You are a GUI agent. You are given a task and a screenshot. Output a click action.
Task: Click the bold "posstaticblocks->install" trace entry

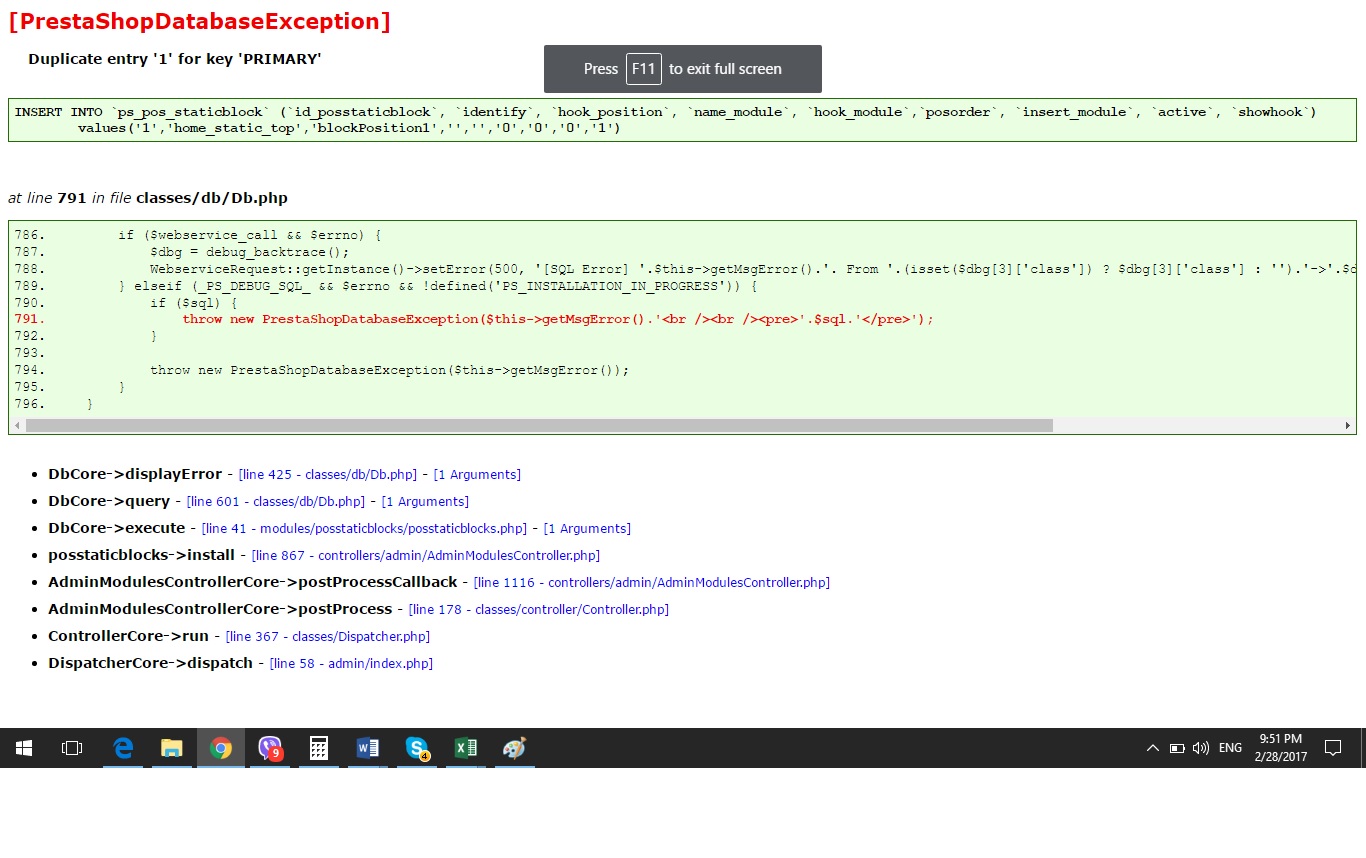[x=142, y=555]
